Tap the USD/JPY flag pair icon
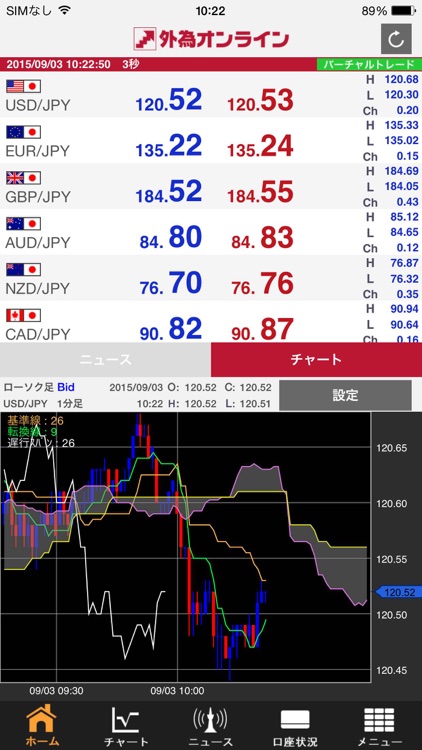 tap(23, 87)
